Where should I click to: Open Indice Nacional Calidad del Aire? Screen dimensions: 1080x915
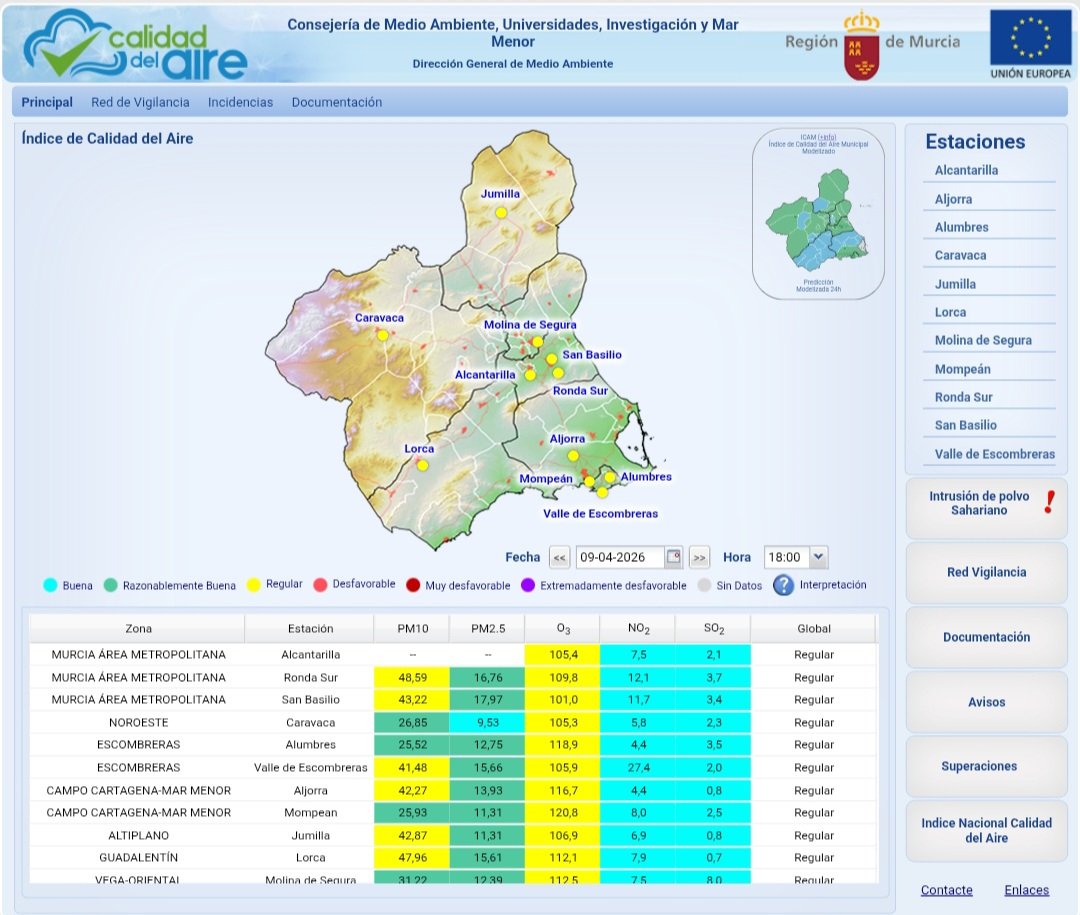pyautogui.click(x=986, y=830)
